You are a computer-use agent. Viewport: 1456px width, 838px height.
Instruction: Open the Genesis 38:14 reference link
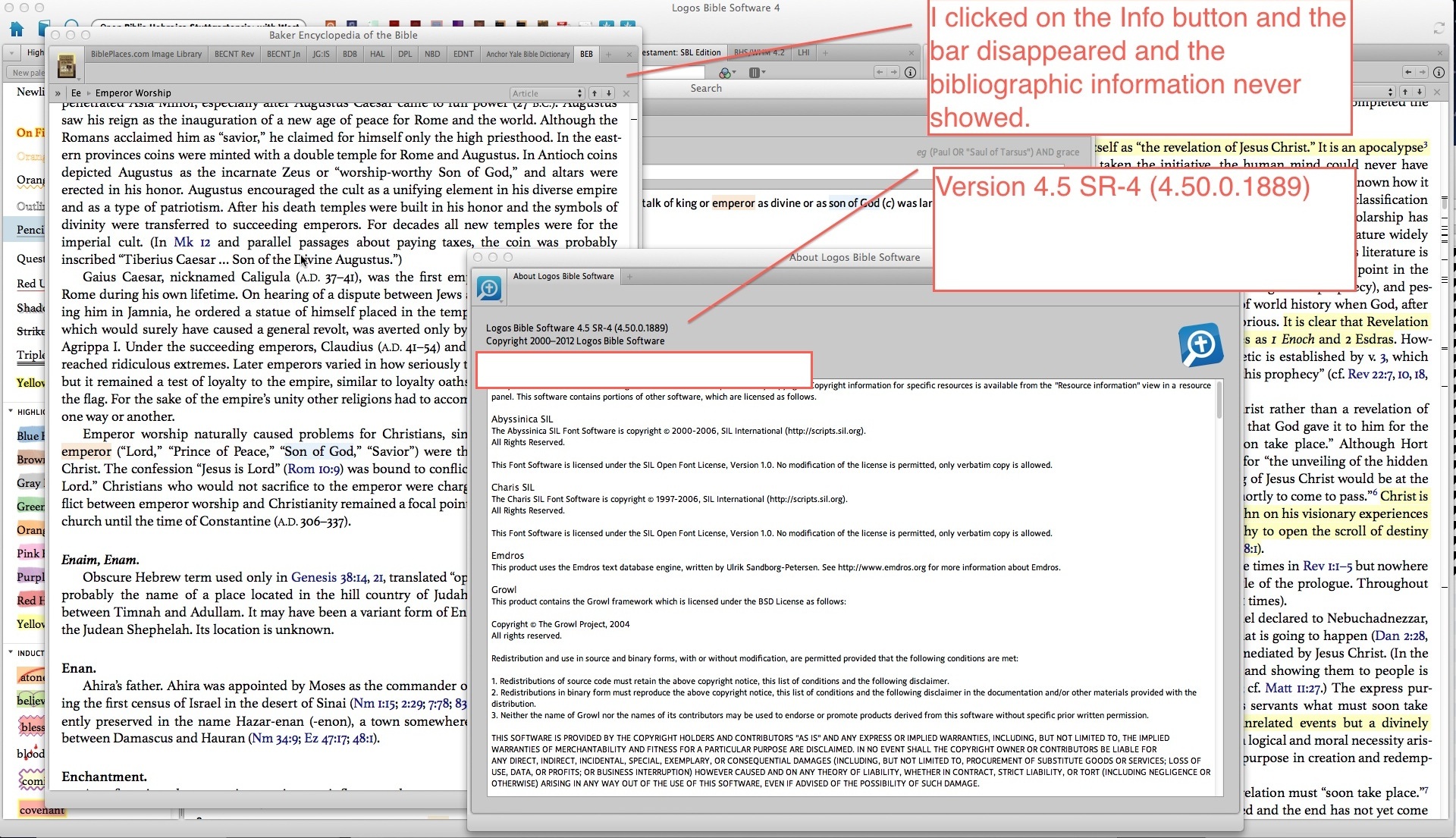pyautogui.click(x=329, y=577)
